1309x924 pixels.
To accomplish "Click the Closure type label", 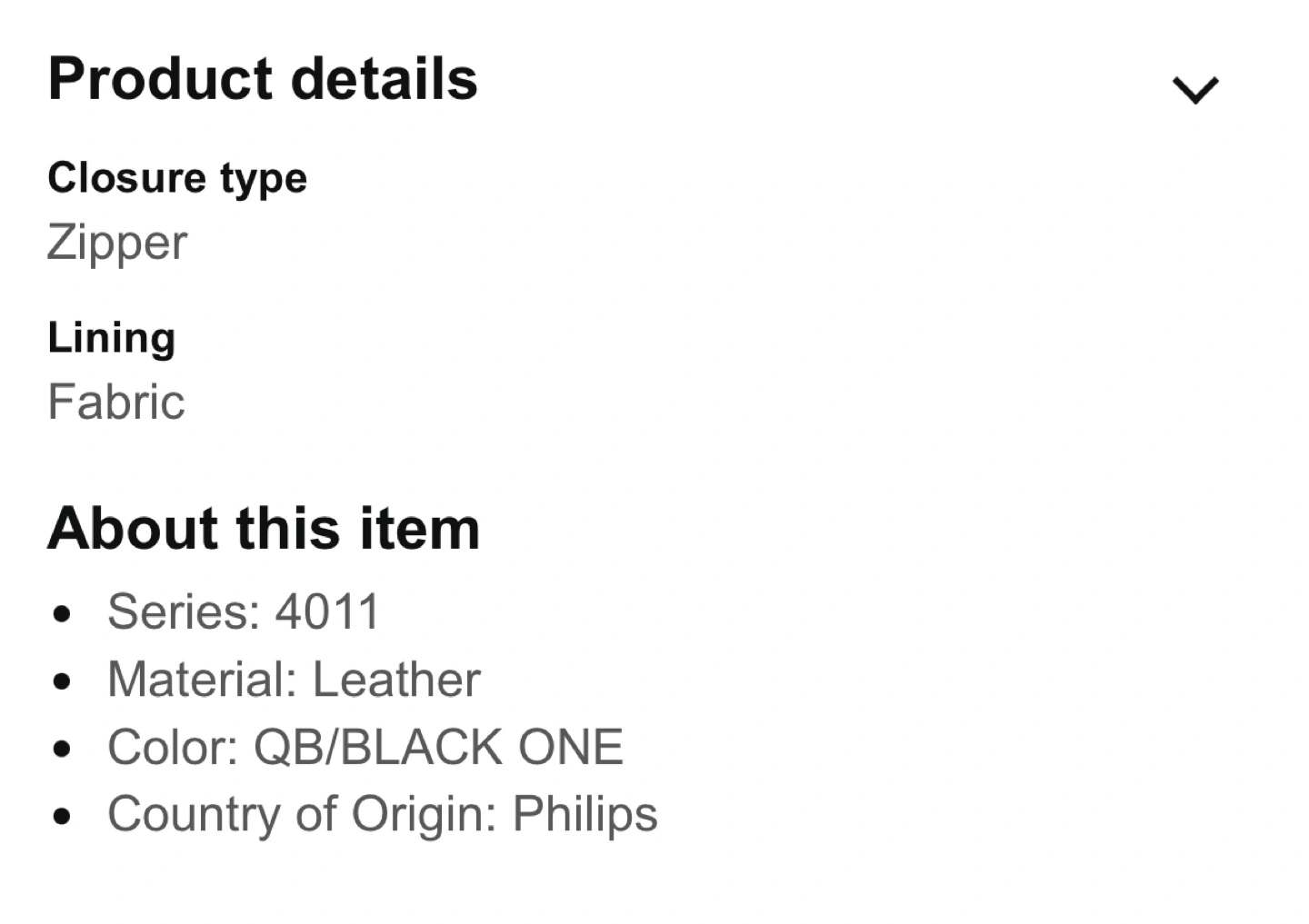I will [x=177, y=178].
